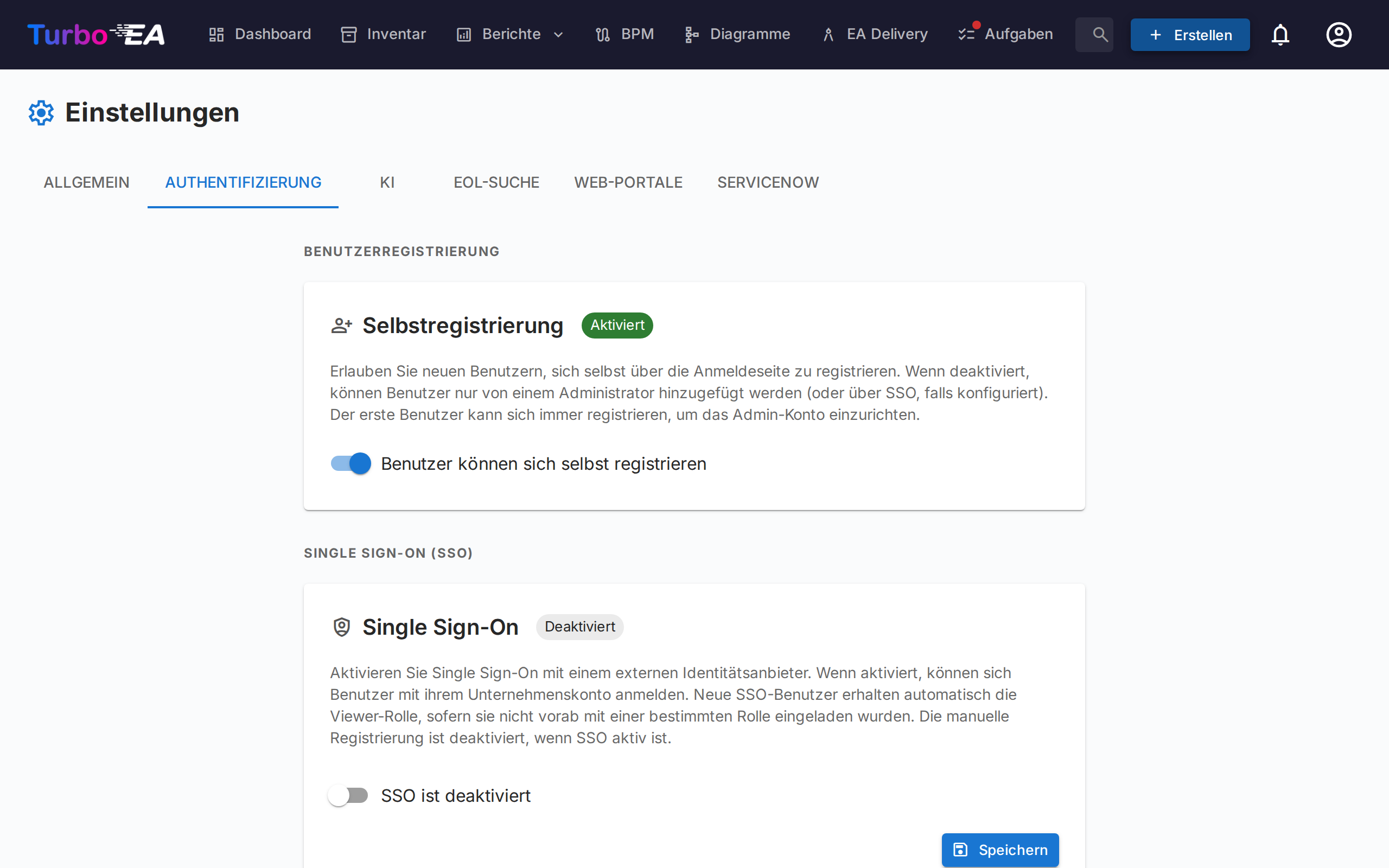Viewport: 1389px width, 868px height.
Task: Click the Einstellungen gear icon
Action: [41, 112]
